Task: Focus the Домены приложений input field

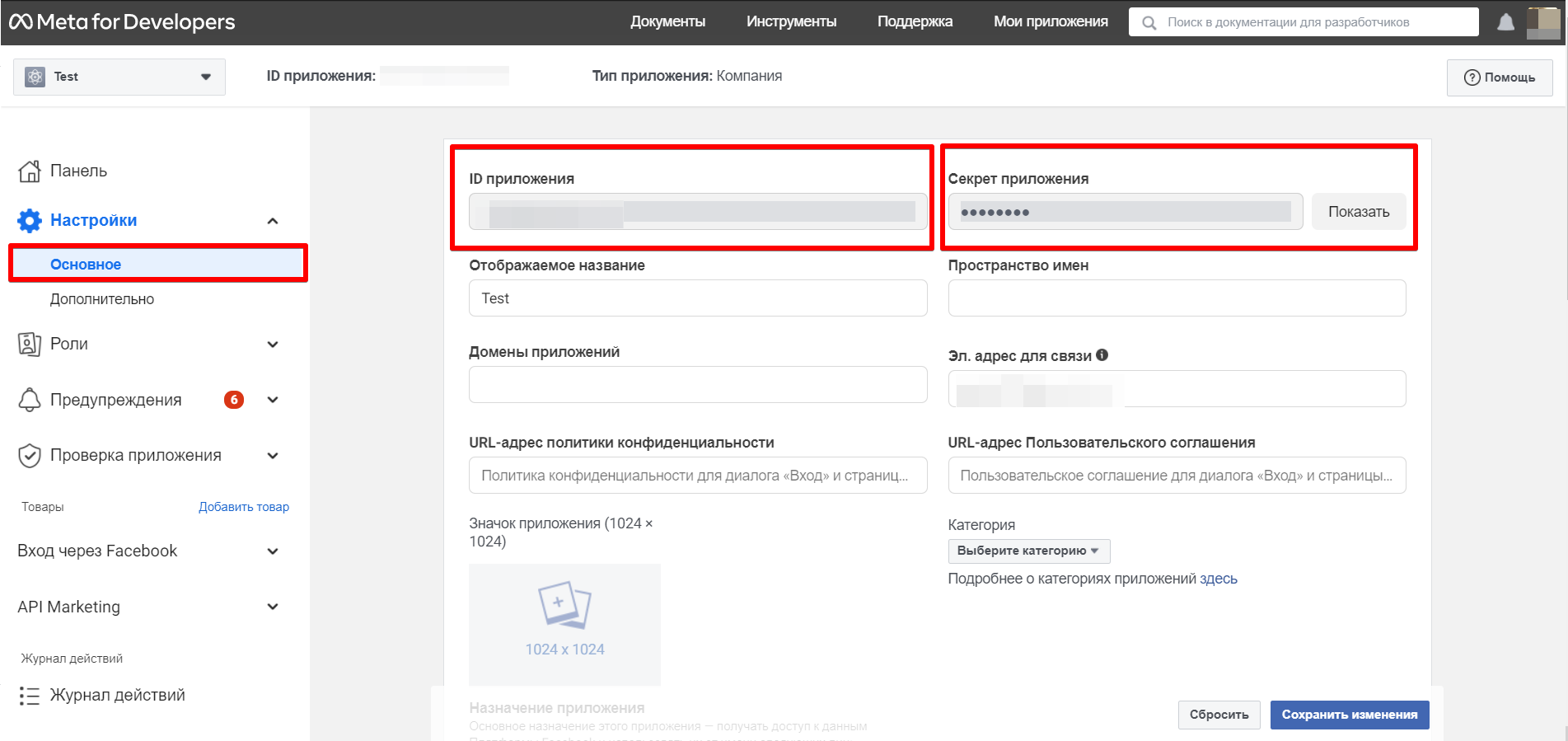Action: pos(697,385)
